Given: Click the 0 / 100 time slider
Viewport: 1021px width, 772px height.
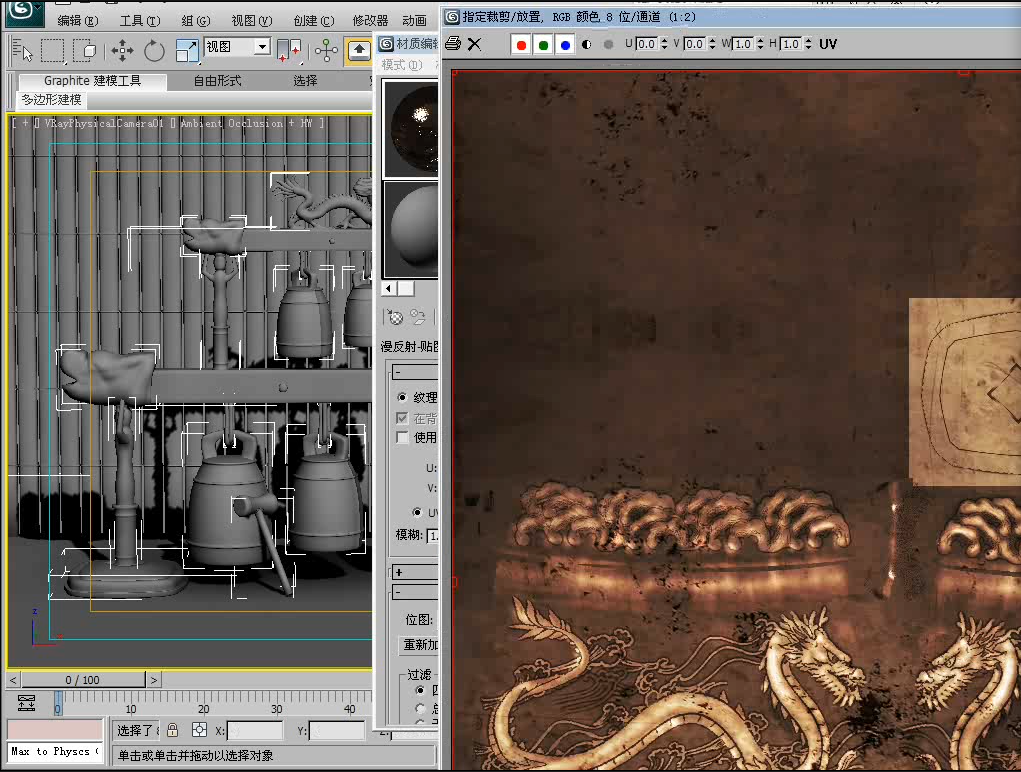Looking at the screenshot, I should pyautogui.click(x=83, y=680).
